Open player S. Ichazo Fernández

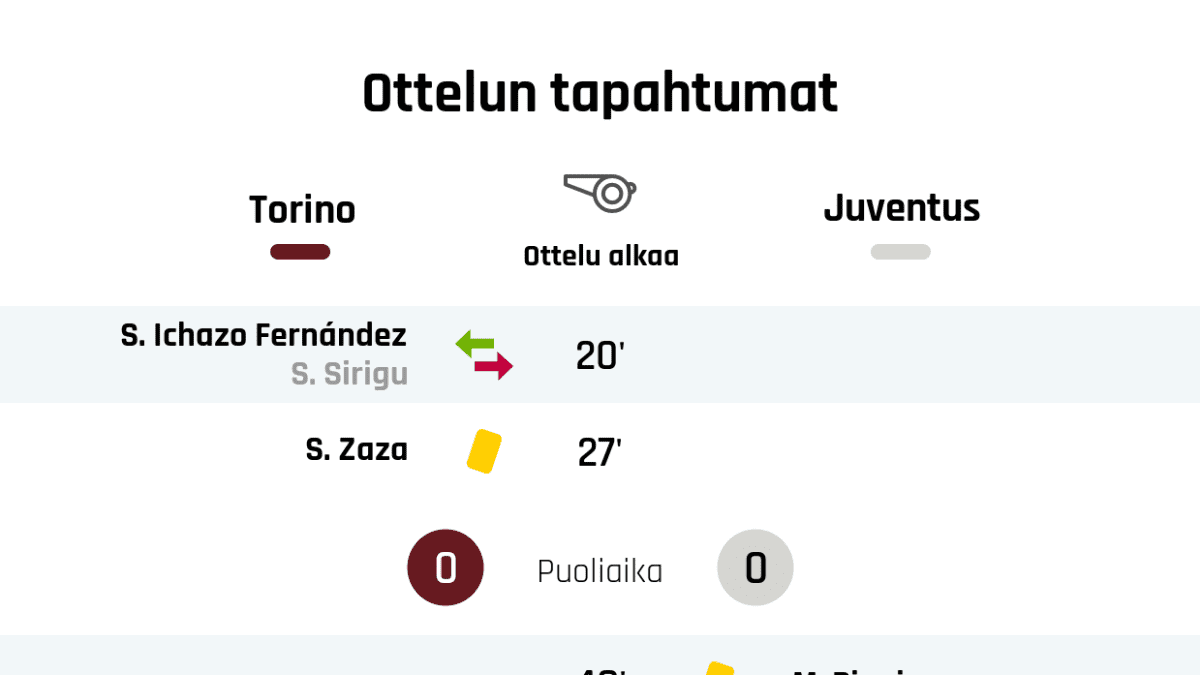point(264,335)
